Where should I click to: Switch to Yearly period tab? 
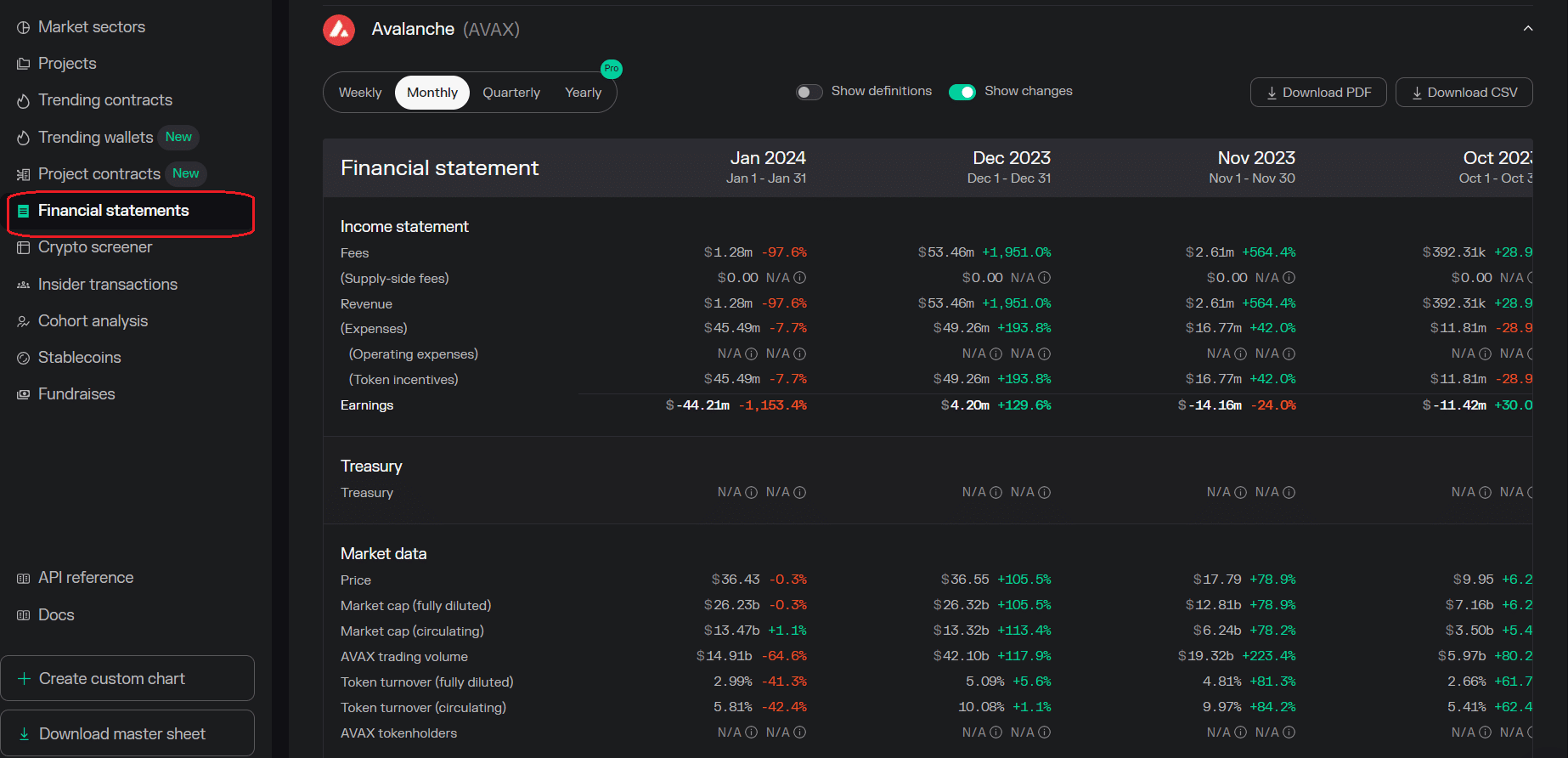583,93
